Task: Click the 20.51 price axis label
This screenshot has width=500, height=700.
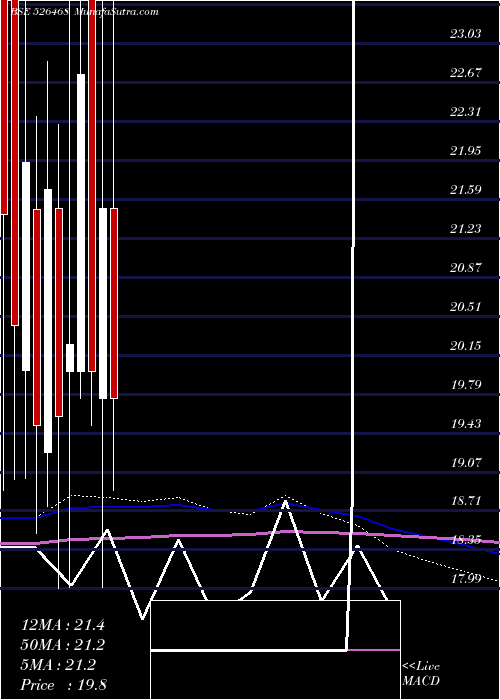Action: (466, 307)
